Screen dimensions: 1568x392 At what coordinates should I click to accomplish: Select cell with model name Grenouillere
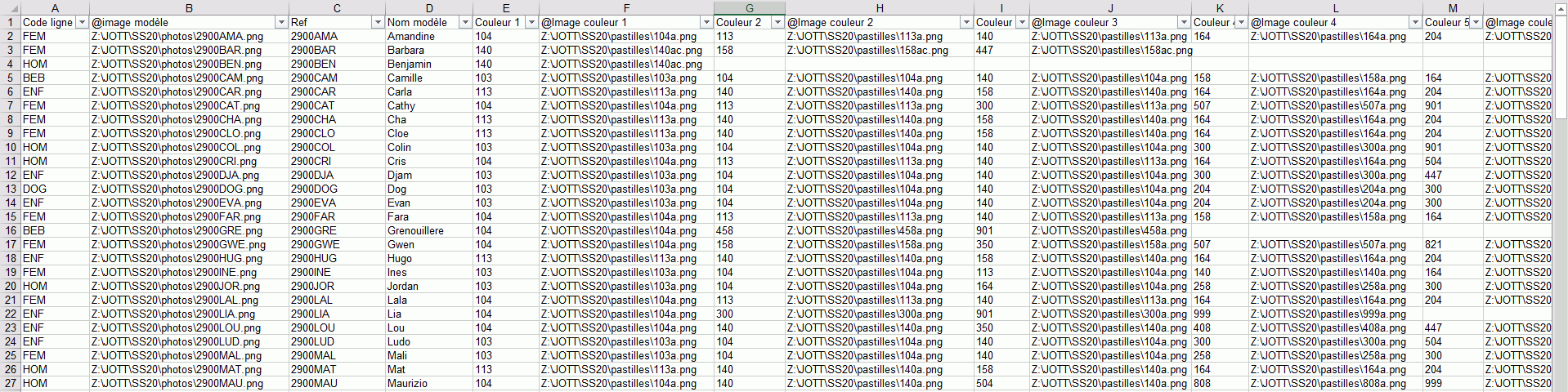pos(415,230)
